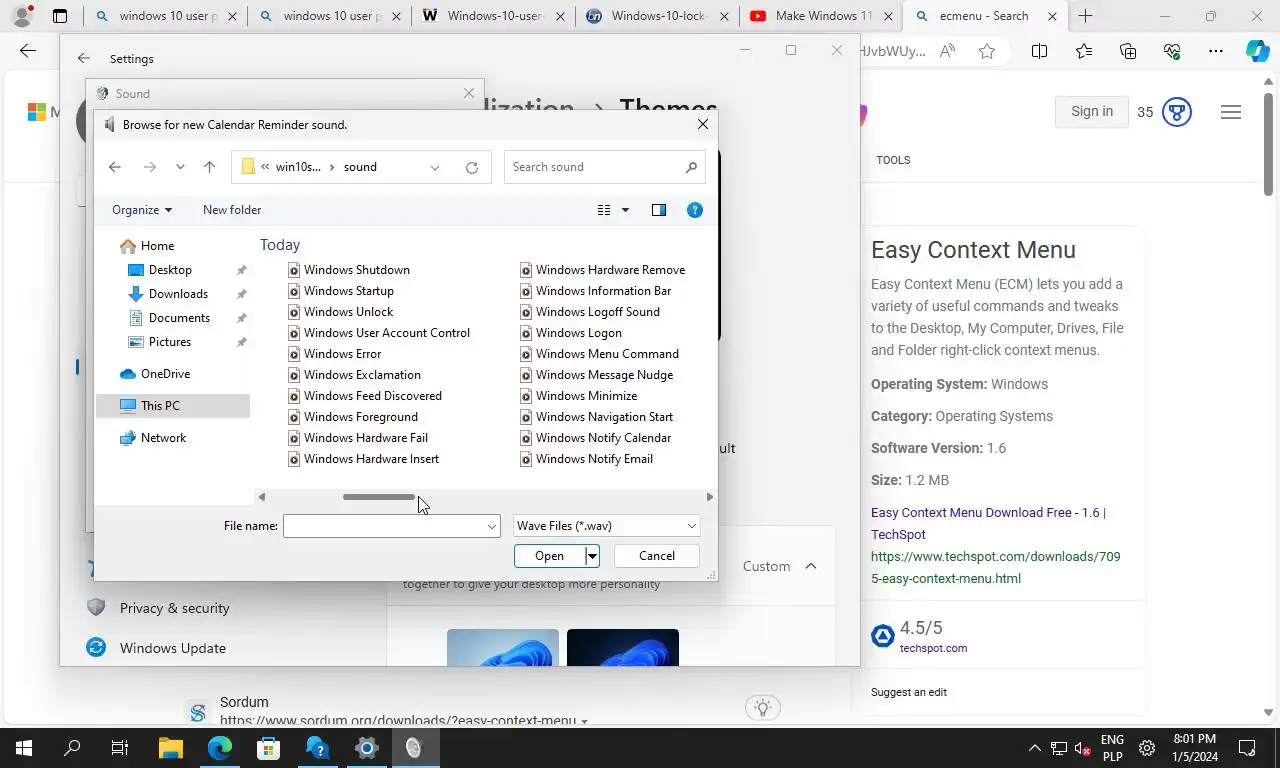This screenshot has width=1280, height=768.
Task: Open Easy Context Menu Download TechSpot link
Action: (988, 523)
